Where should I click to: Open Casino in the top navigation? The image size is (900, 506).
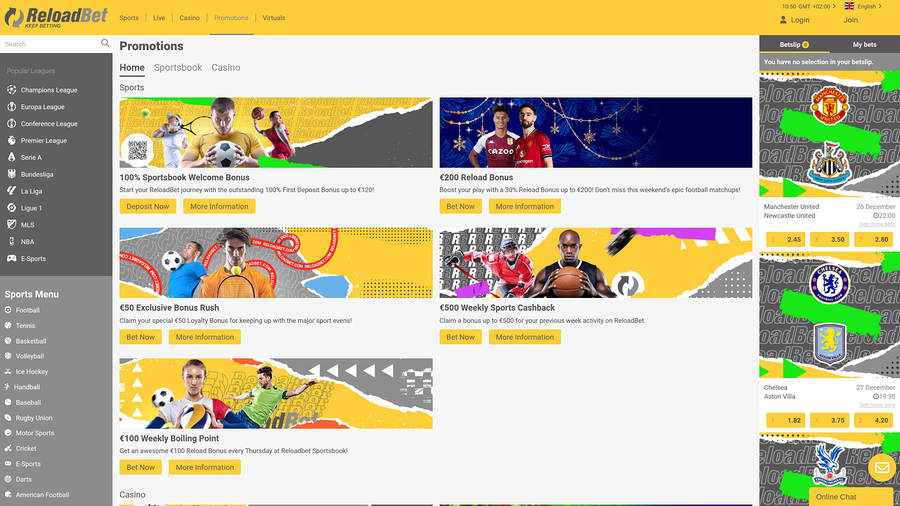pos(189,18)
